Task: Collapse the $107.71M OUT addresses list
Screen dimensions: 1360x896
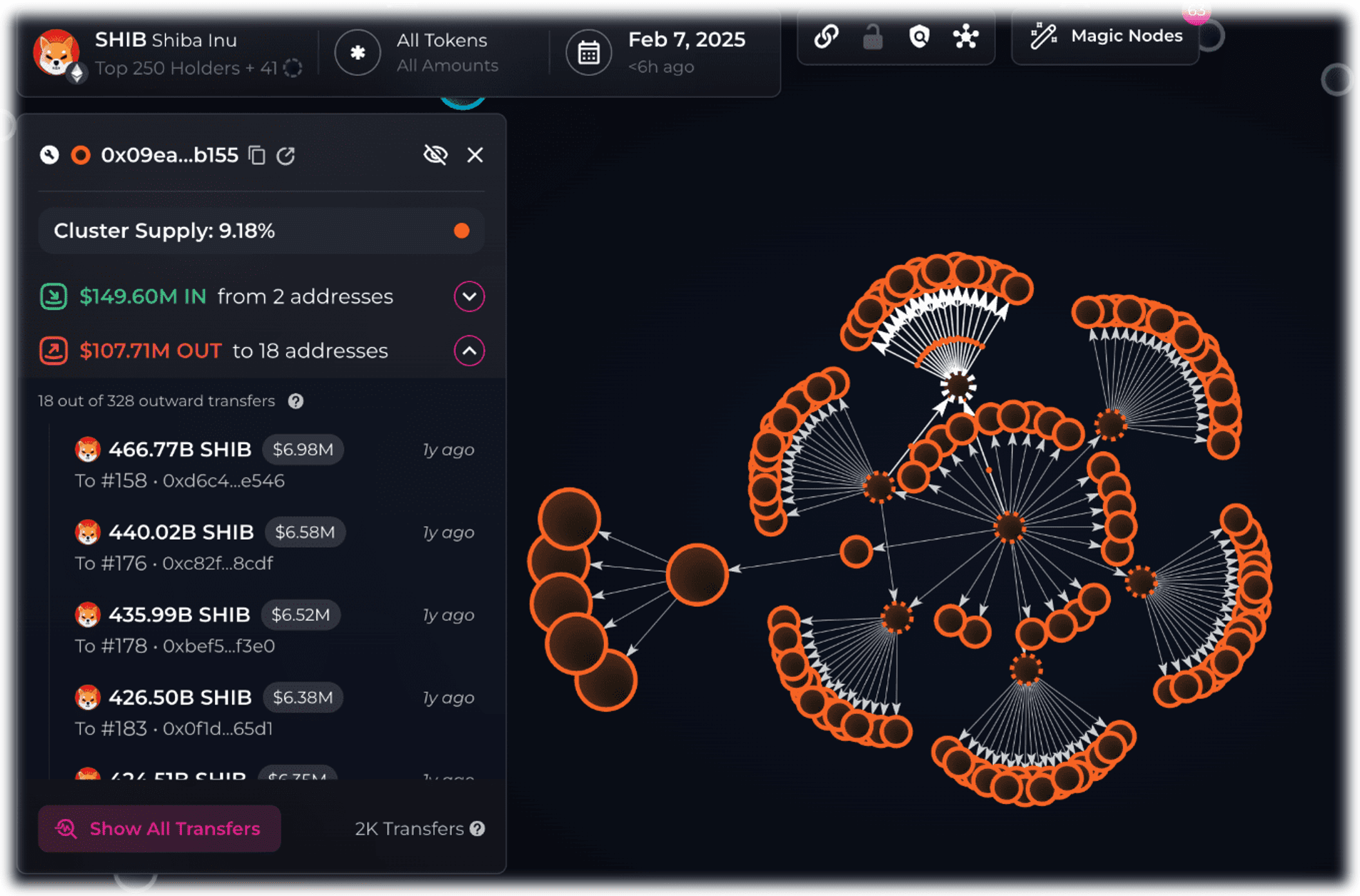Action: tap(469, 351)
